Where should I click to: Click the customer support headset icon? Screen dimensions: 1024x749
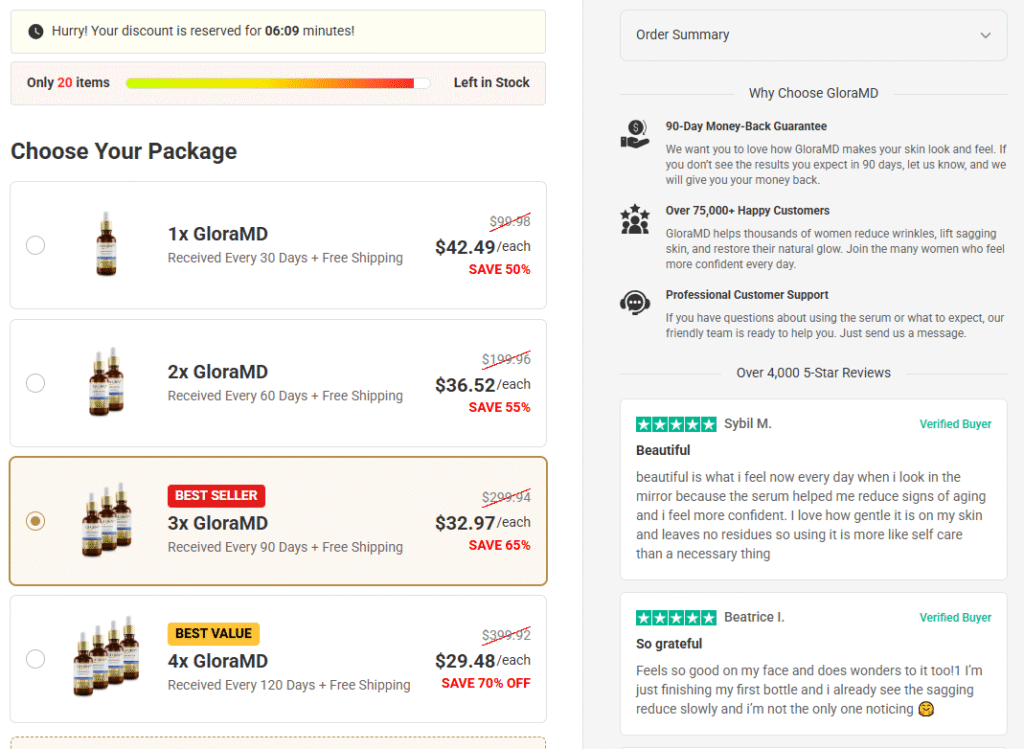pos(635,302)
